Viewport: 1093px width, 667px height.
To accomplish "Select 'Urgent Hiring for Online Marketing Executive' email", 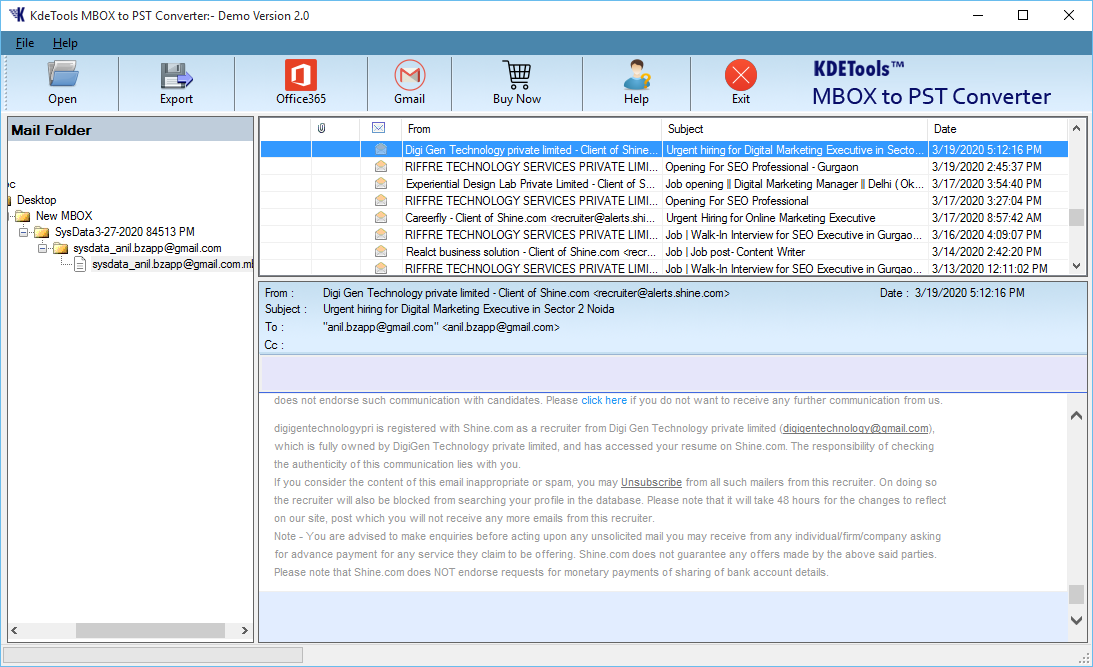I will click(x=664, y=217).
